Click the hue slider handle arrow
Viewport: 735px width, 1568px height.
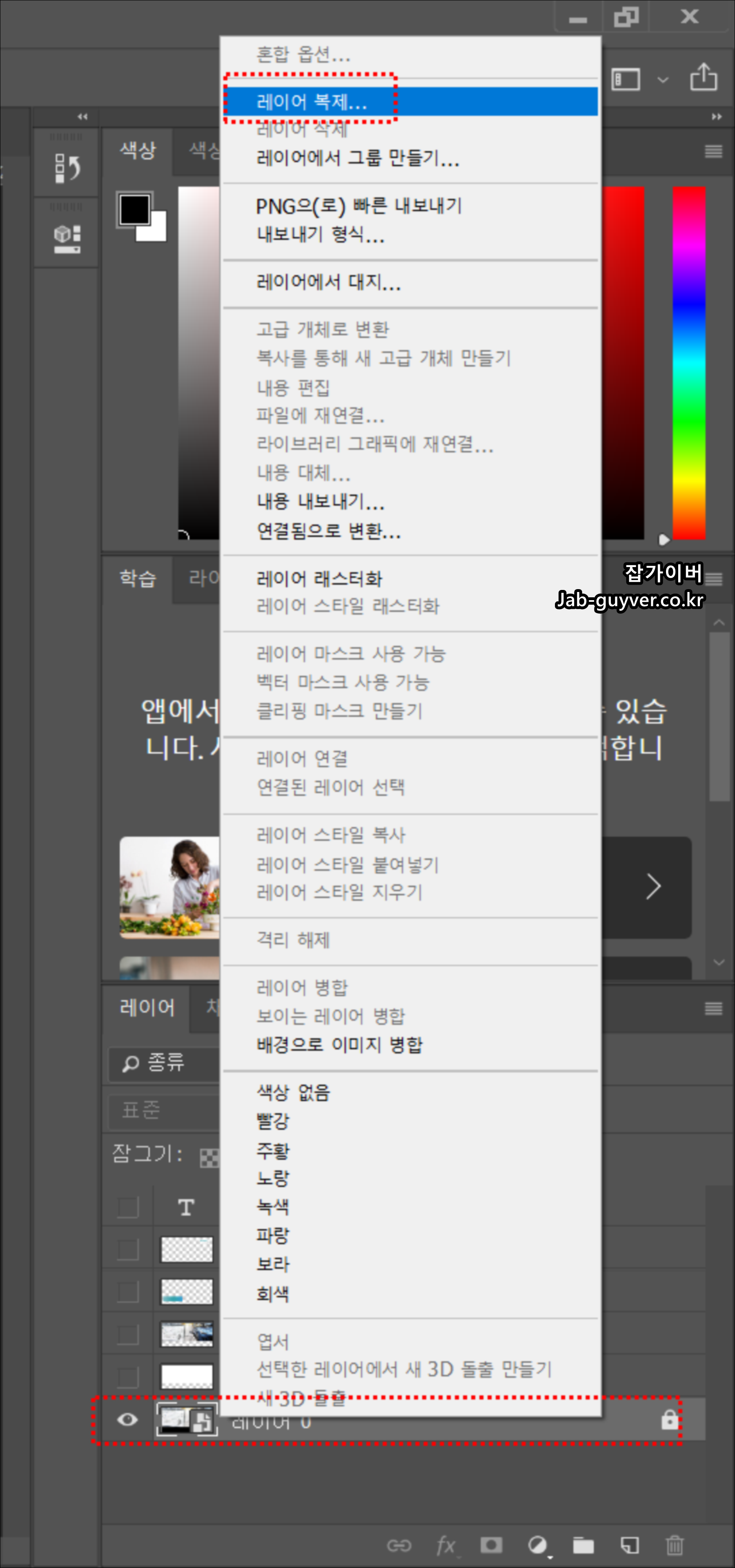[x=664, y=539]
